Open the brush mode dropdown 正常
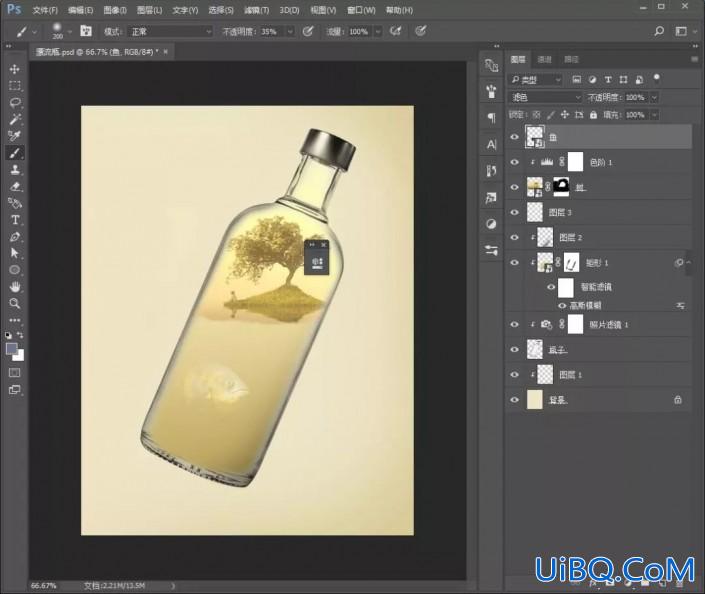 tap(170, 31)
